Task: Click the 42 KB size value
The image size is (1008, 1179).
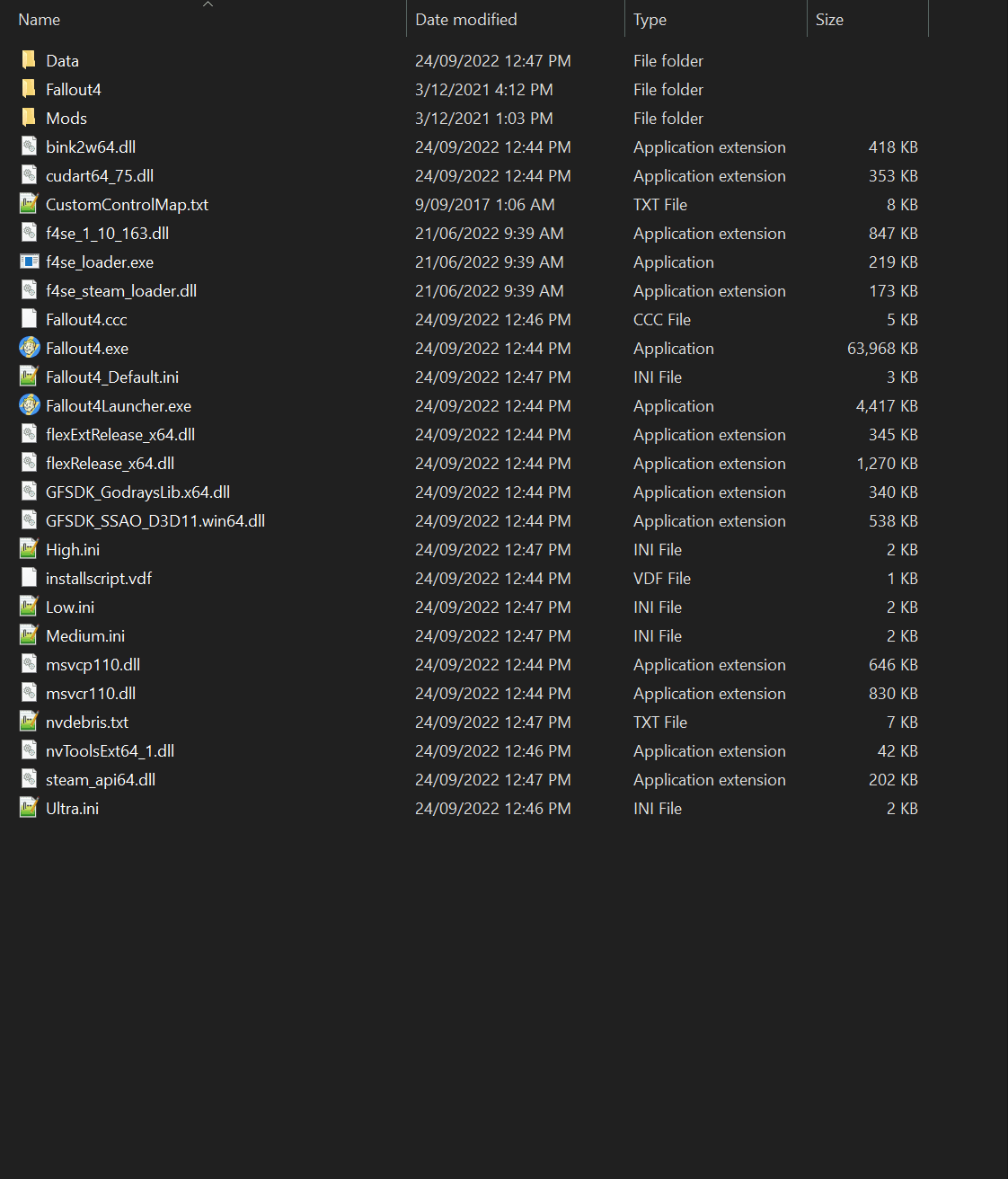Action: pyautogui.click(x=897, y=751)
